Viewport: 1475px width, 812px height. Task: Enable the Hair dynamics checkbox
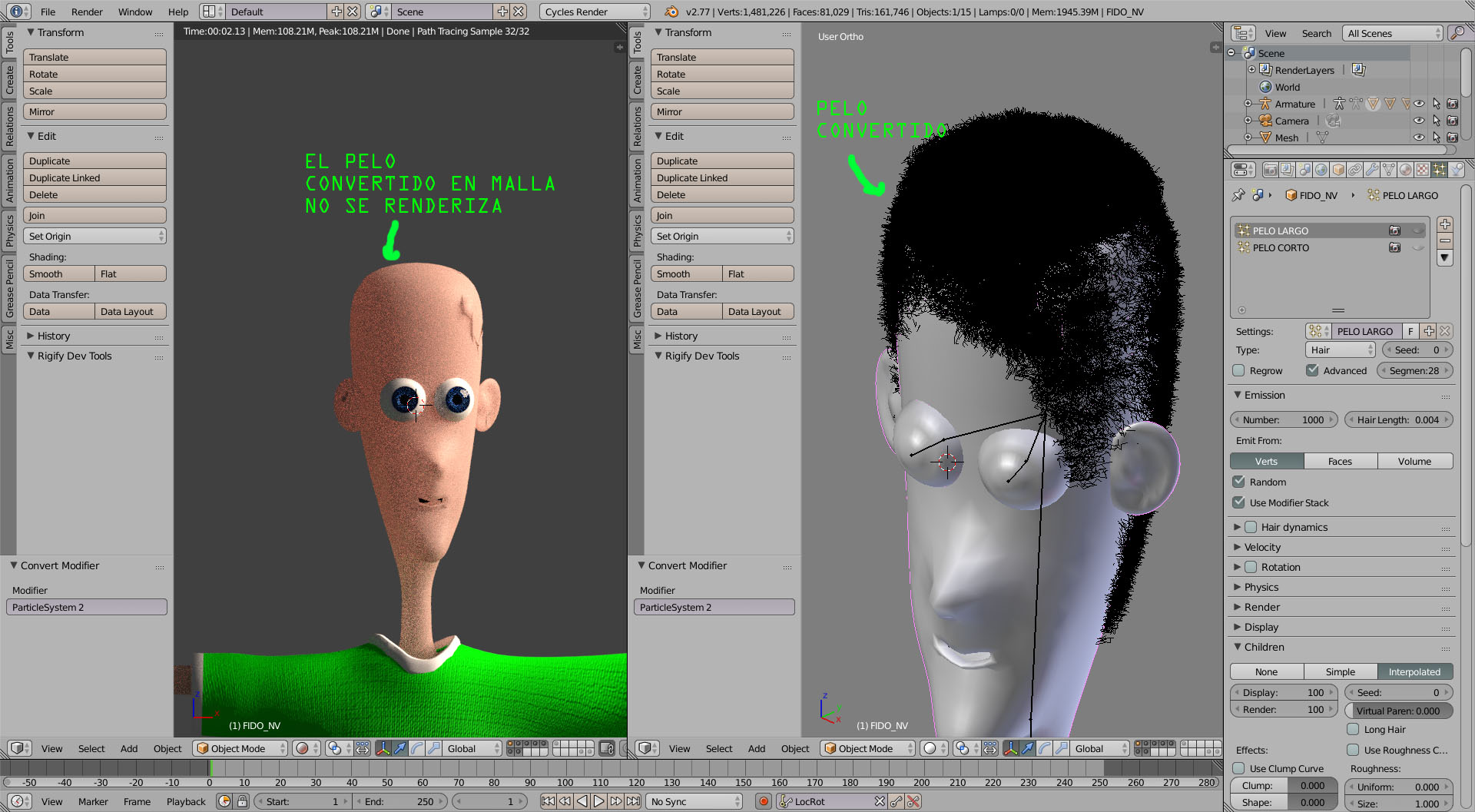click(x=1251, y=527)
